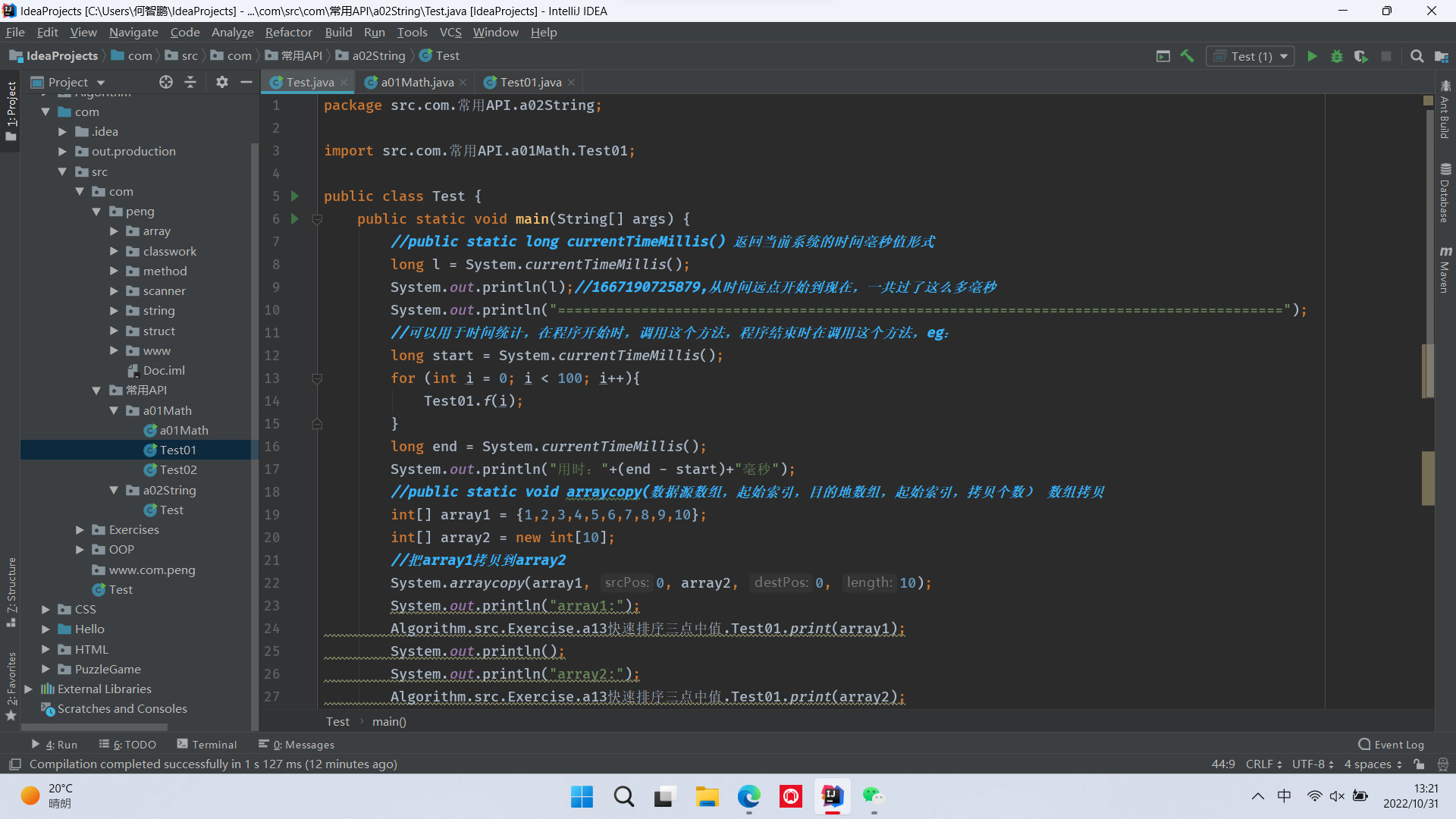Viewport: 1456px width, 819px height.
Task: Open Project panel settings gear
Action: click(x=221, y=82)
